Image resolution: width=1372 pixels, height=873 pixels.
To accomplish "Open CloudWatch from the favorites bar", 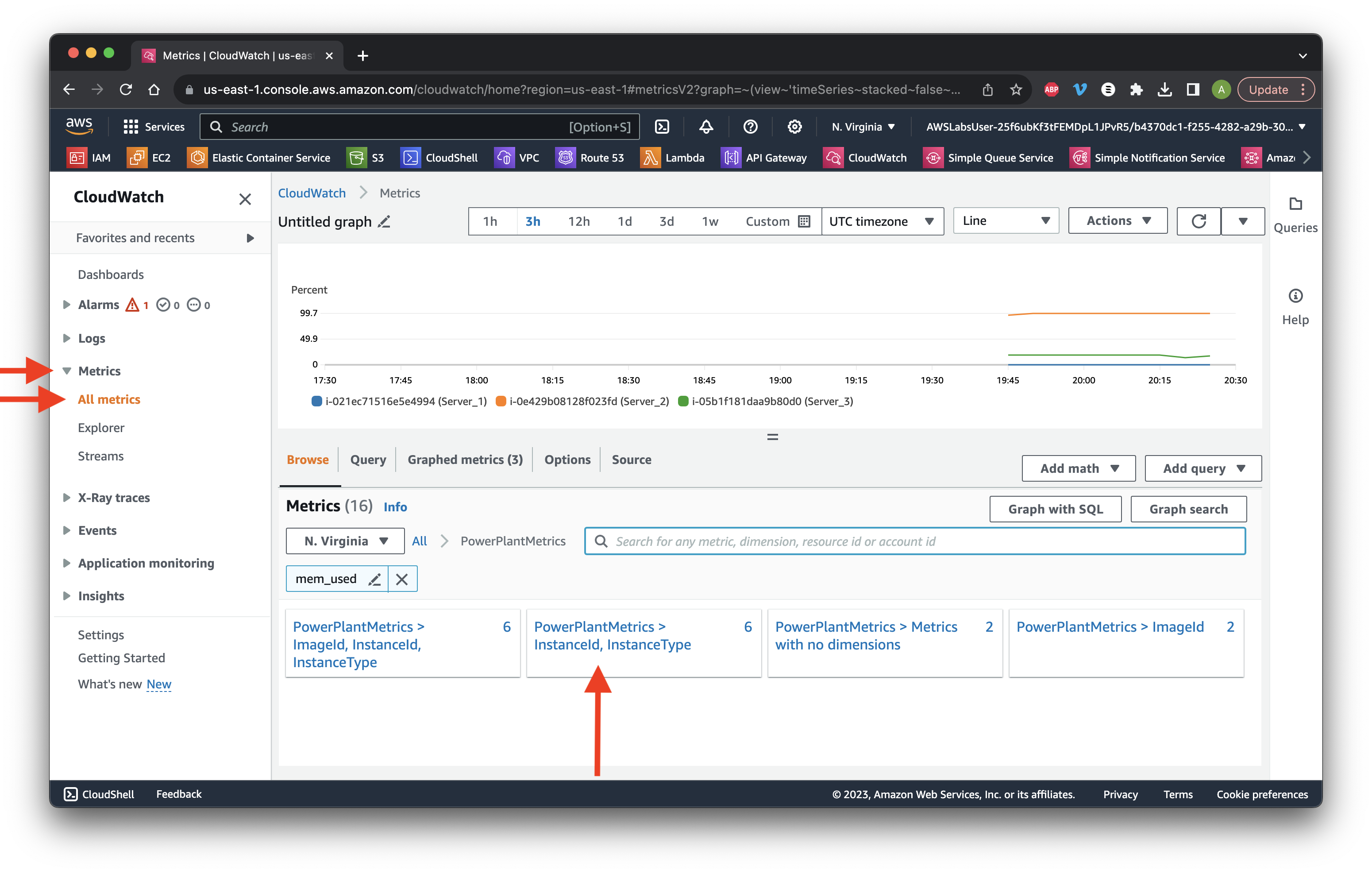I will point(866,158).
